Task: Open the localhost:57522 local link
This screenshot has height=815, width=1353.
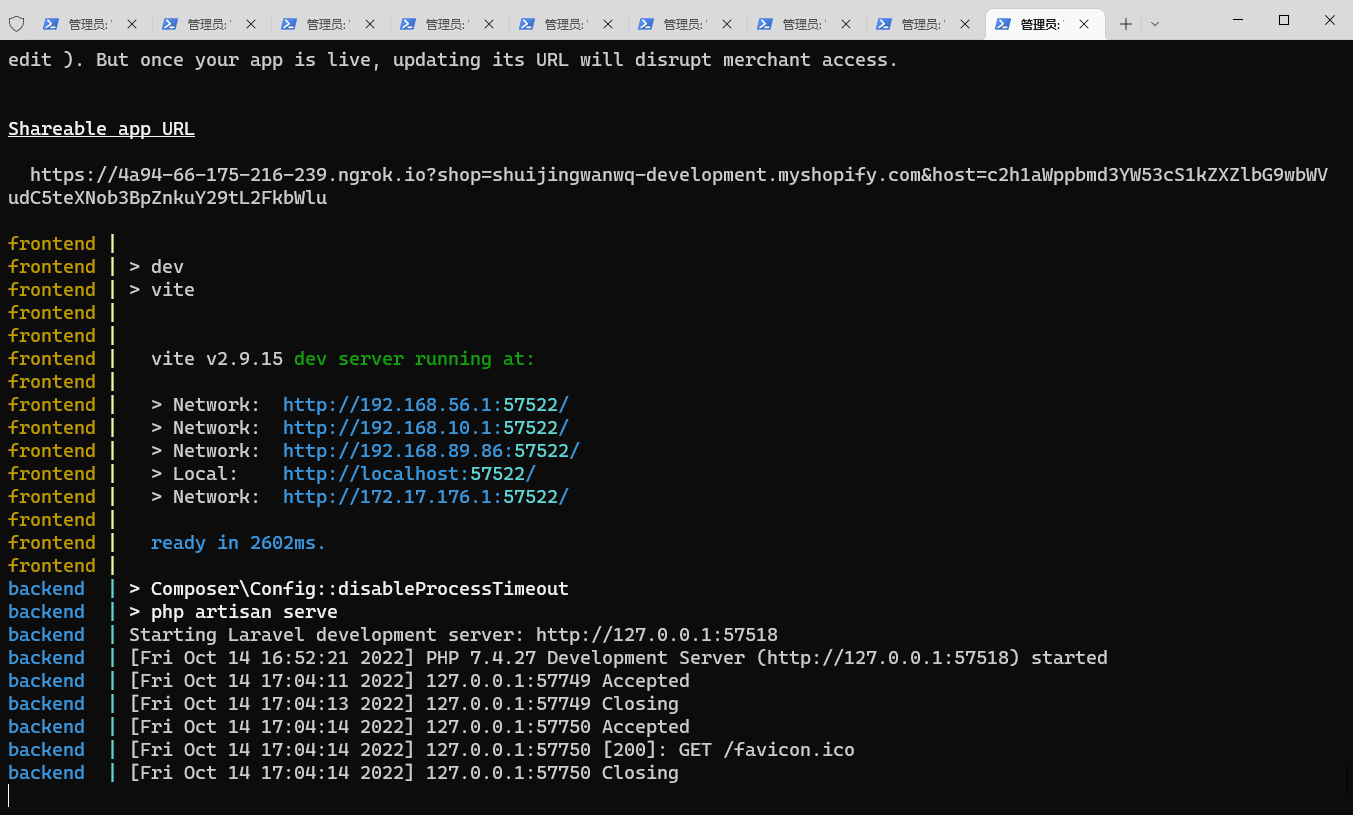Action: click(409, 474)
